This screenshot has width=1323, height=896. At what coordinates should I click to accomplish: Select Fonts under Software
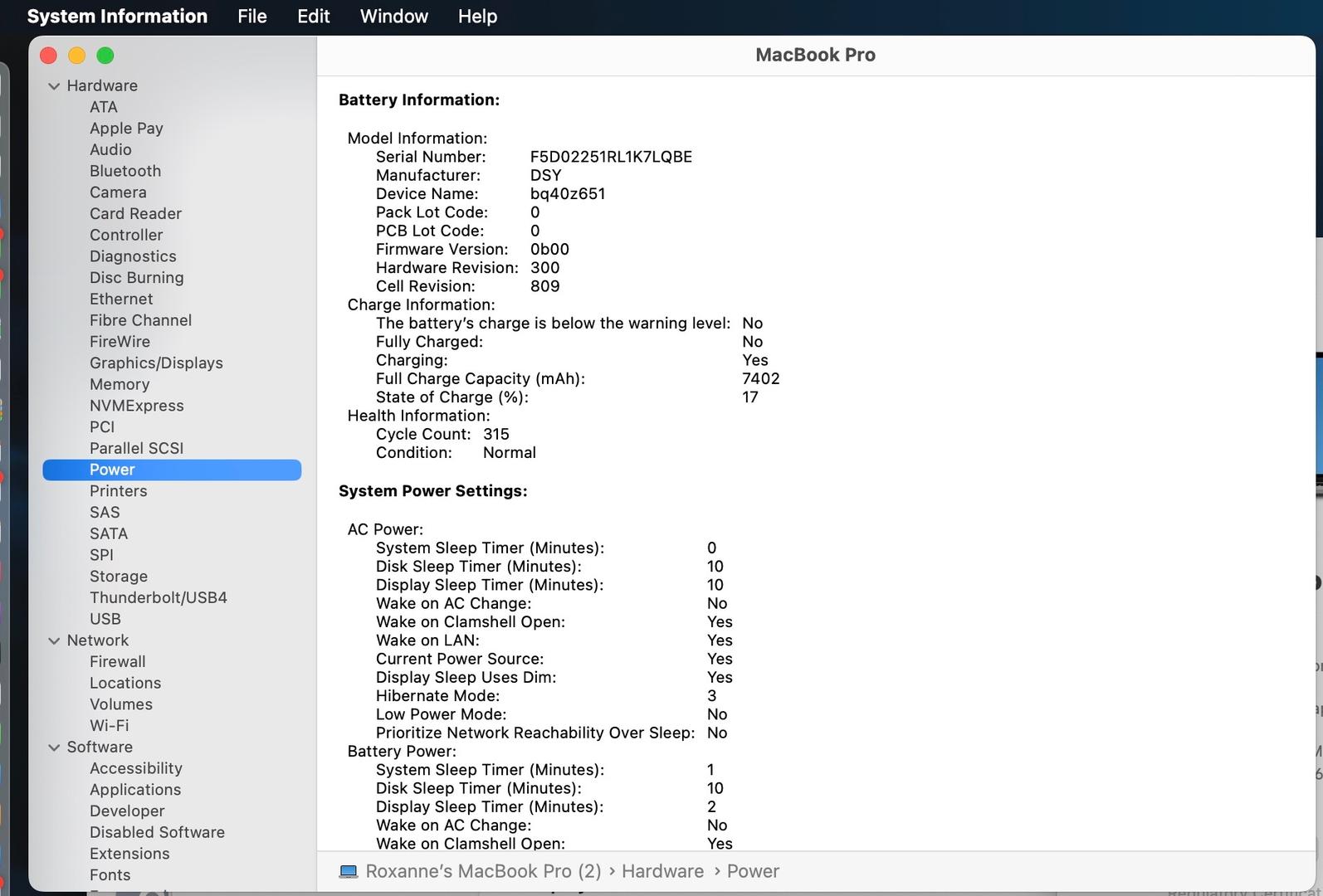pos(110,875)
